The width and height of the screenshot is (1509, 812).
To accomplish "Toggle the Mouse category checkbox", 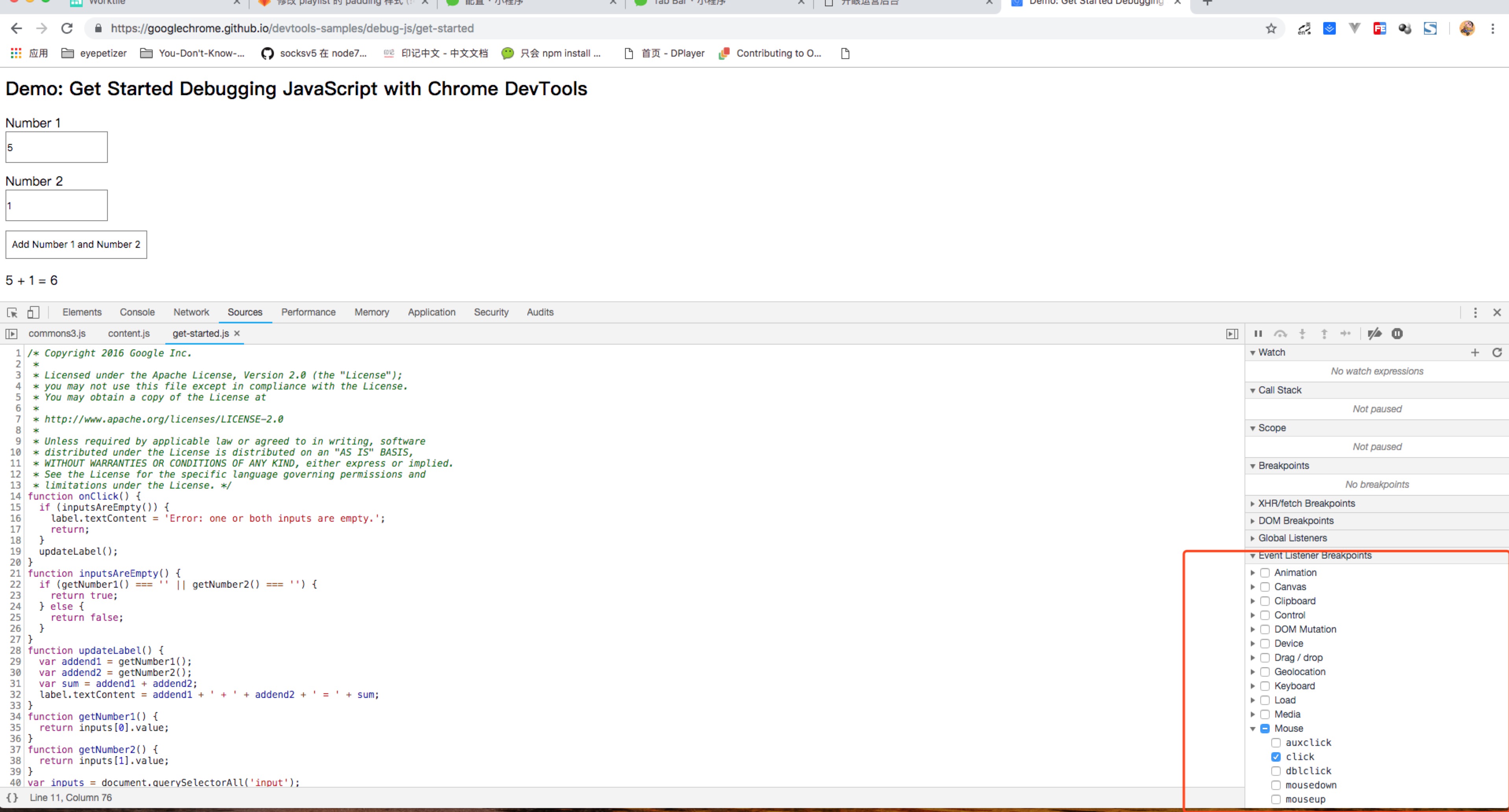I will [1265, 728].
